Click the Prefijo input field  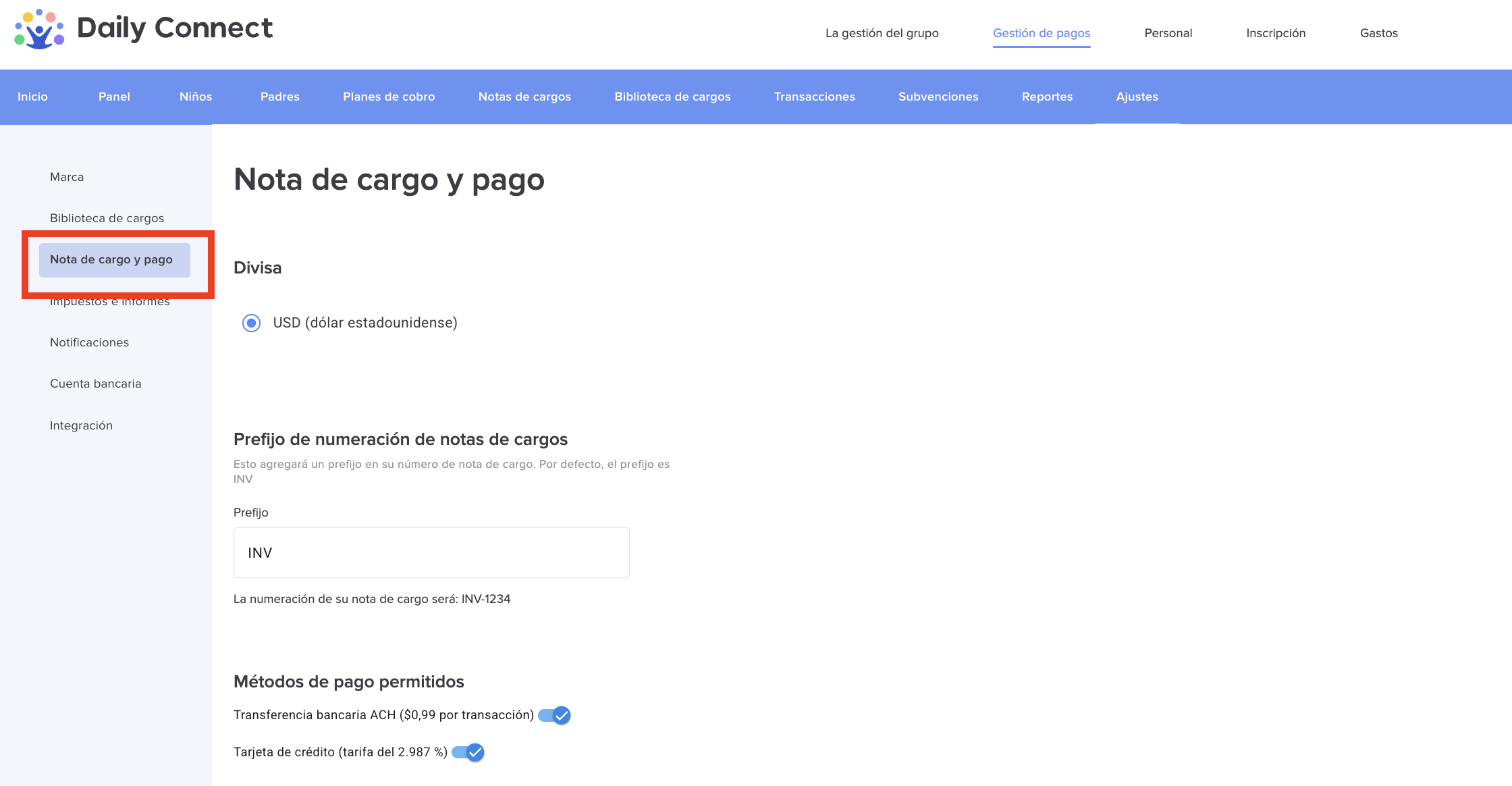431,552
